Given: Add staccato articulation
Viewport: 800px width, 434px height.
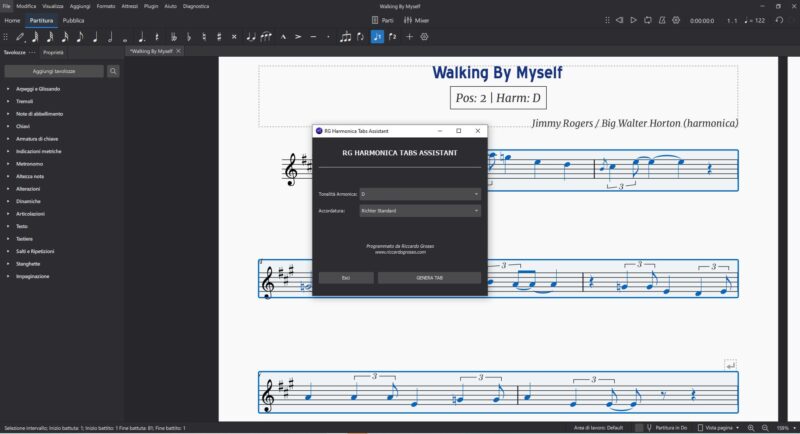Looking at the screenshot, I should [x=328, y=37].
